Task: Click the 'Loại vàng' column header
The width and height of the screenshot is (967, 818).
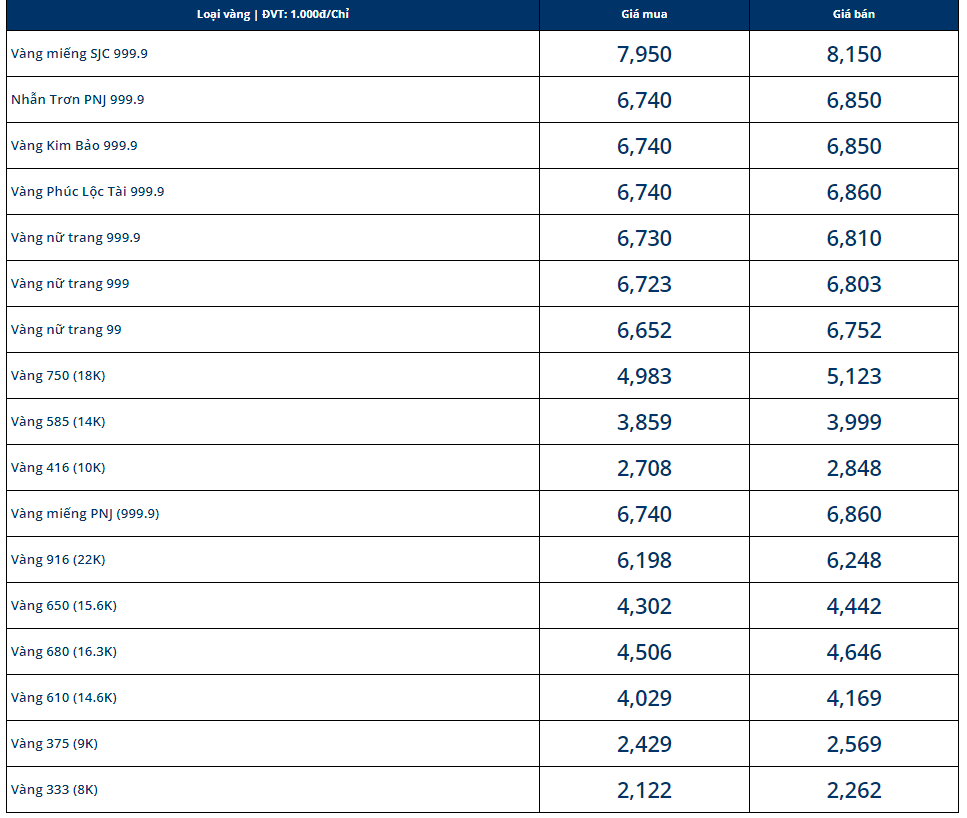Action: 273,14
